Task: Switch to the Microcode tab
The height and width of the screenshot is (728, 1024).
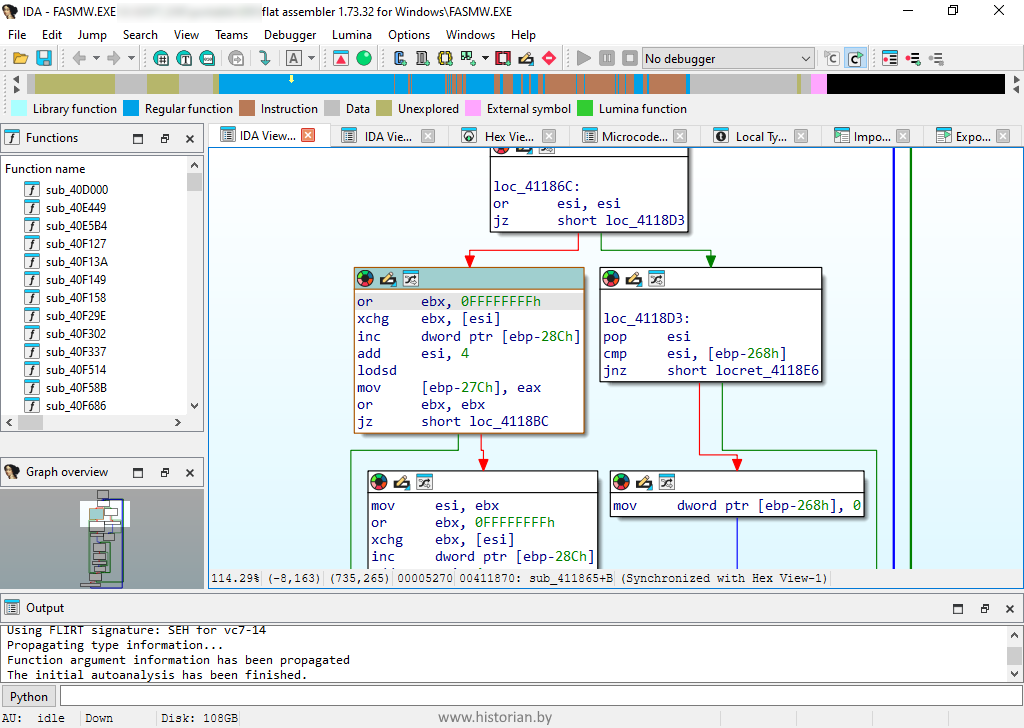Action: click(x=634, y=136)
